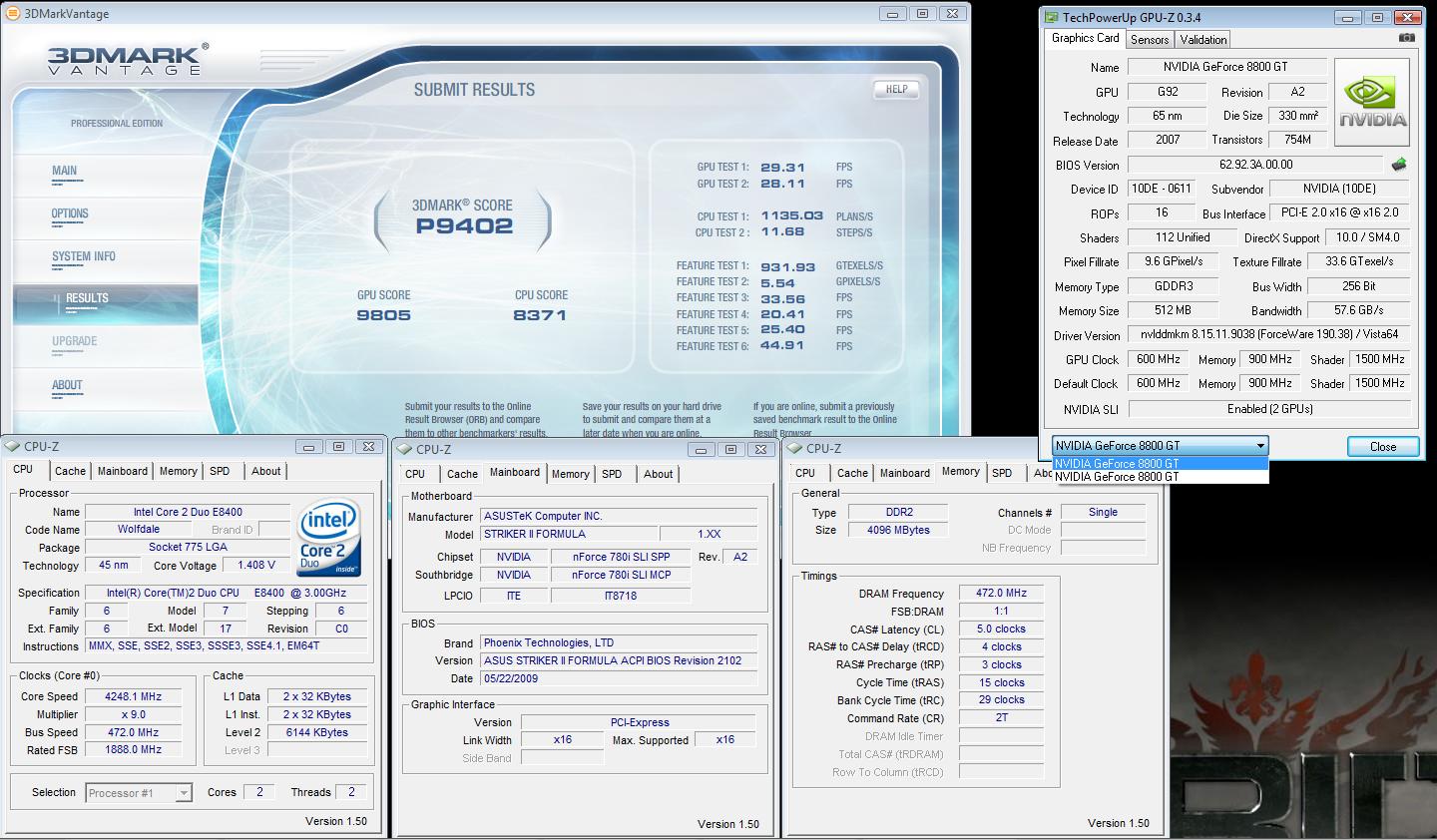1437x840 pixels.
Task: Click the BIOS save chip icon in GPU-Z
Action: tap(1399, 165)
